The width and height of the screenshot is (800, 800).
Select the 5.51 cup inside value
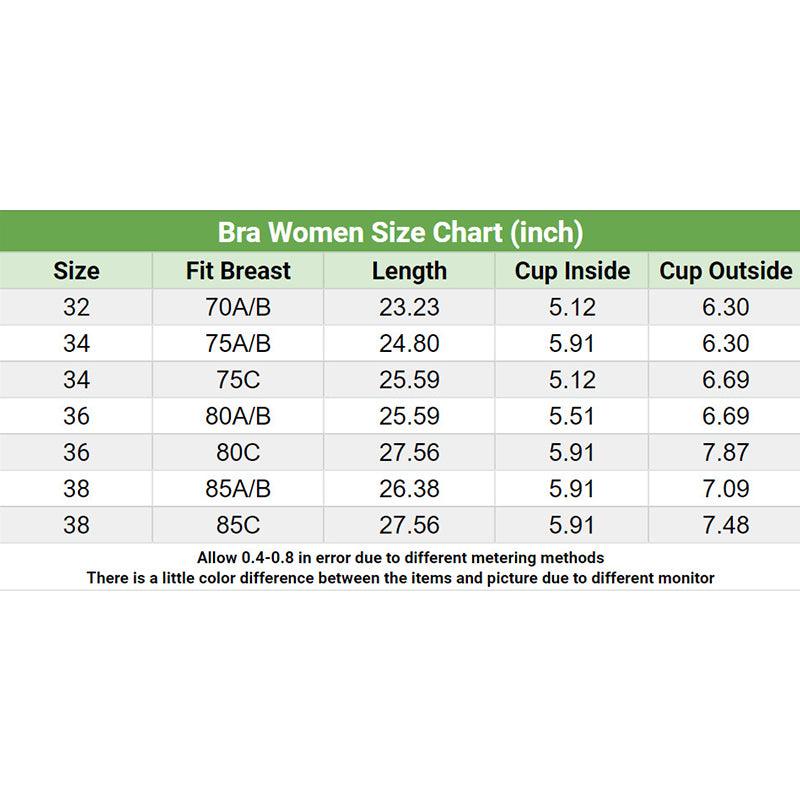pyautogui.click(x=572, y=416)
